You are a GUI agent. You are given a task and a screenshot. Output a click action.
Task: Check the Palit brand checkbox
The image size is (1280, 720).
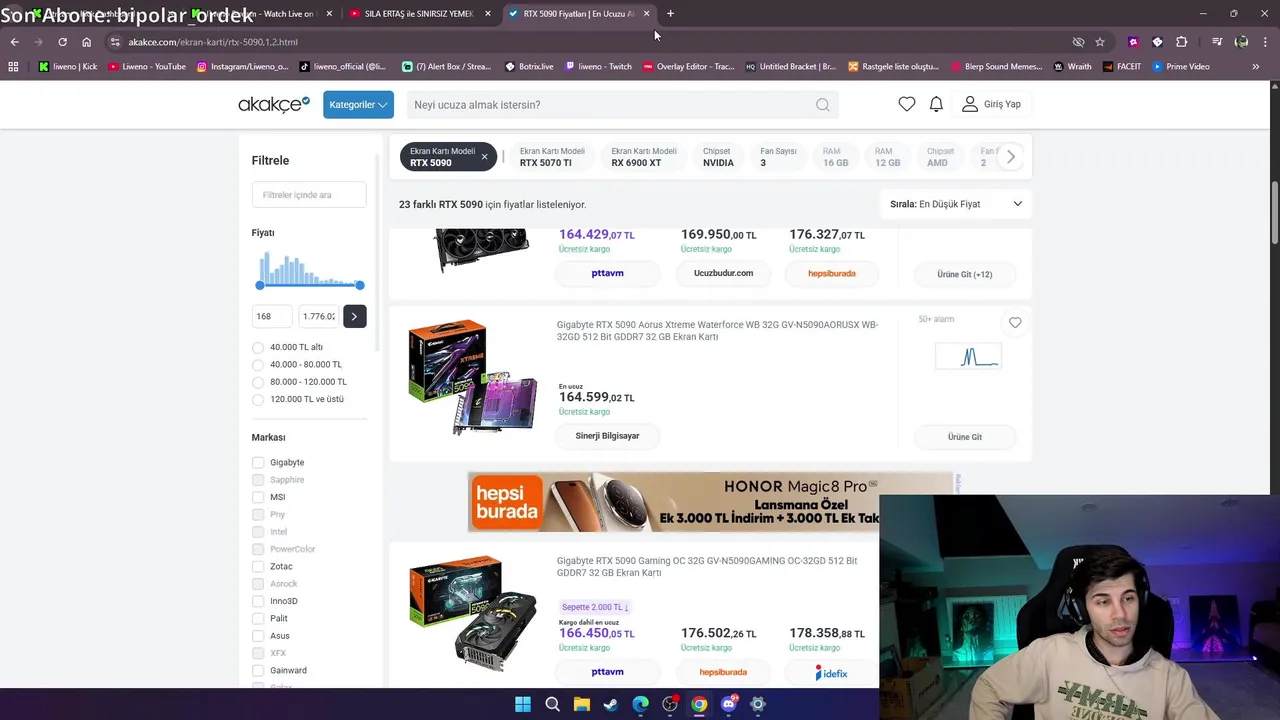[258, 619]
